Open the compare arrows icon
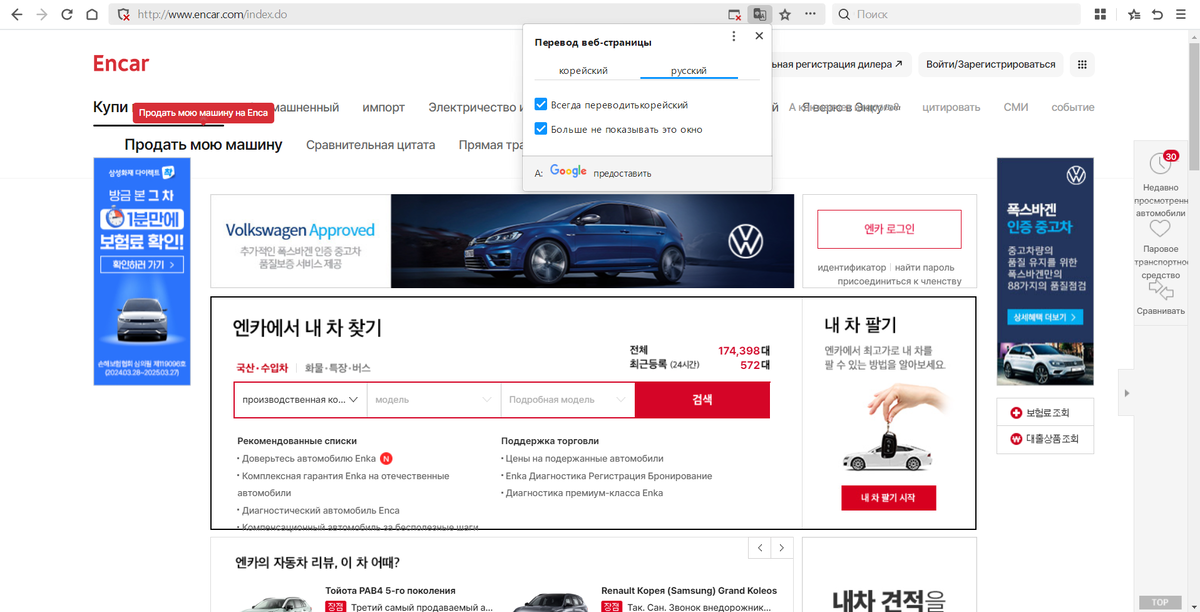This screenshot has height=612, width=1200. click(1160, 291)
